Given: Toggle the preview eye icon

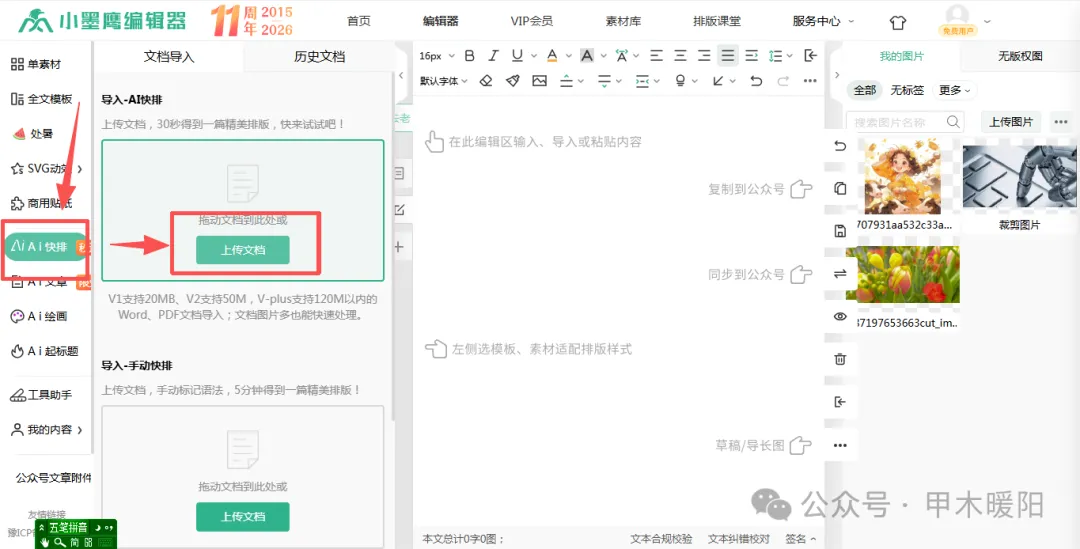Looking at the screenshot, I should click(840, 316).
